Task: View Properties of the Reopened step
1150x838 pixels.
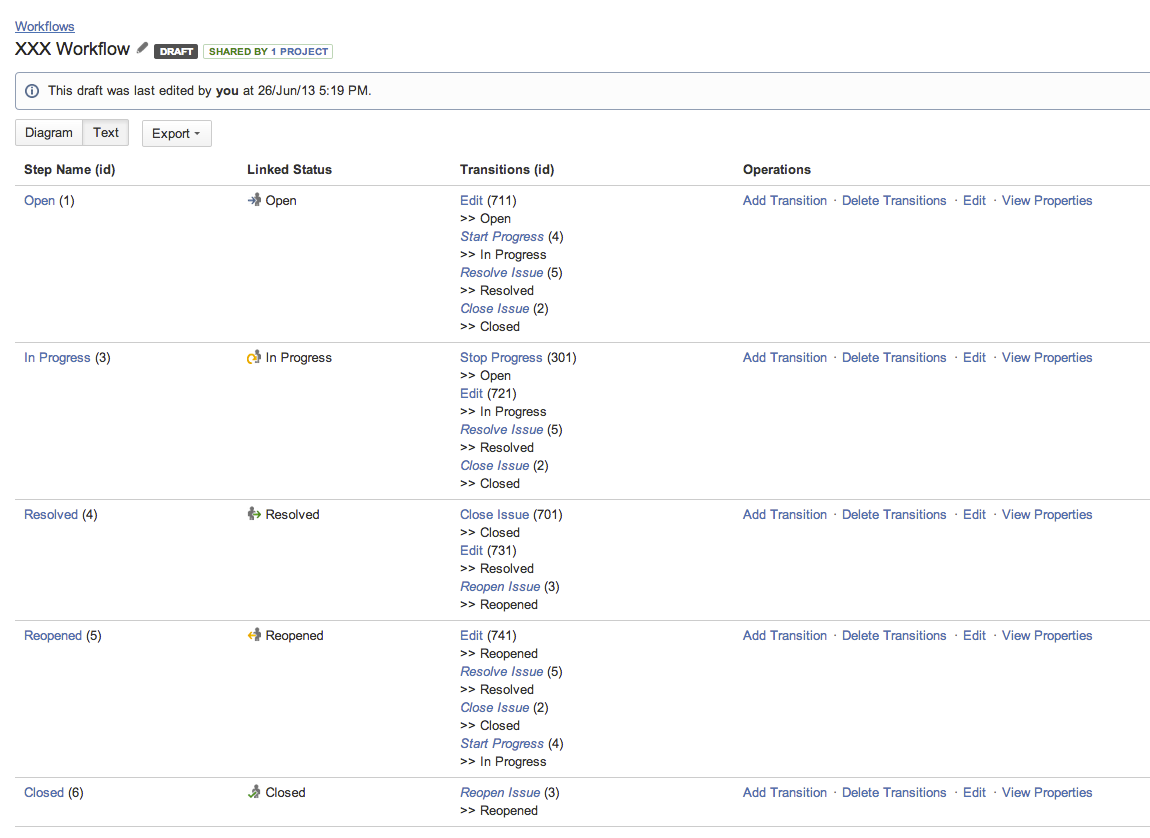Action: [1047, 635]
